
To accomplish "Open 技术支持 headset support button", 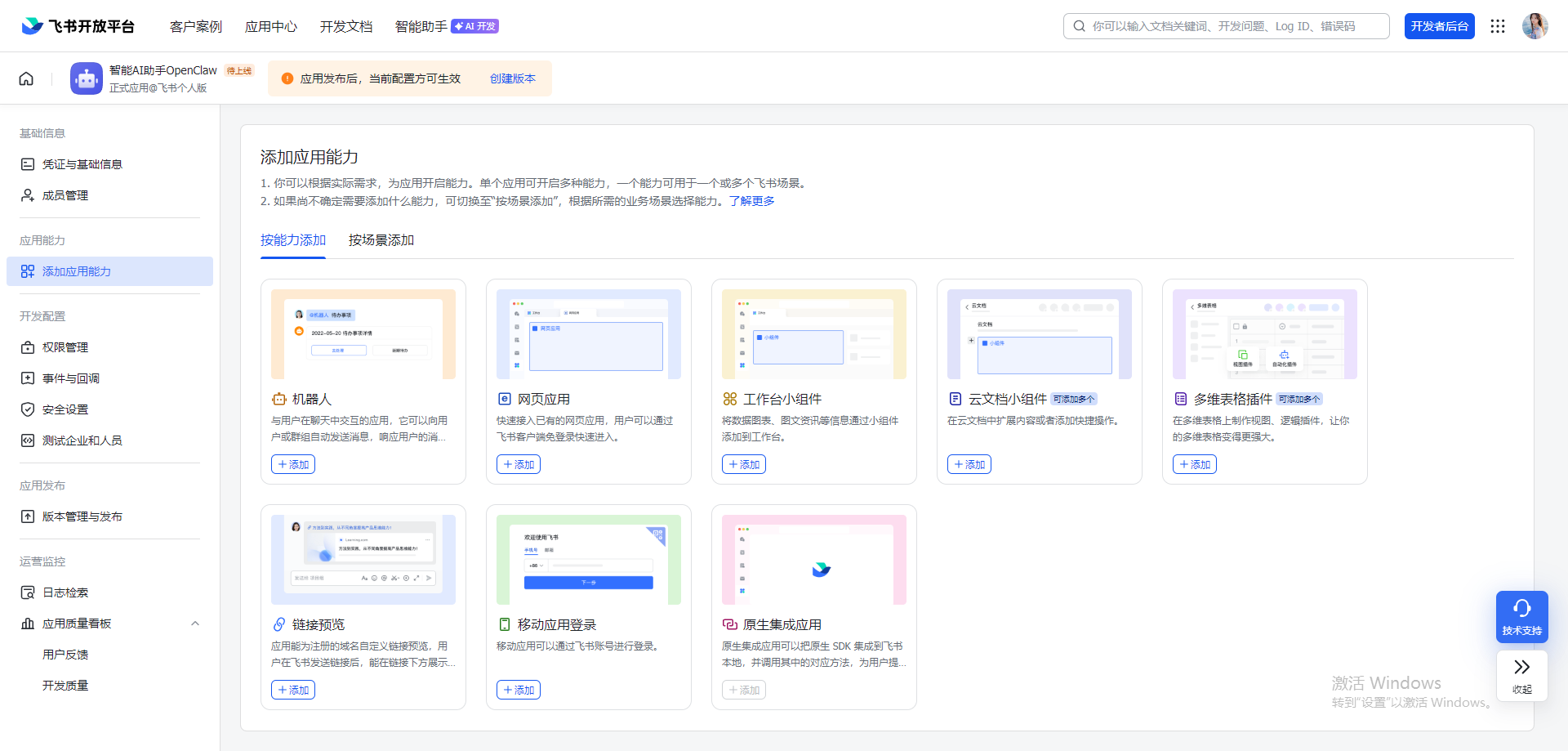I will pos(1521,617).
